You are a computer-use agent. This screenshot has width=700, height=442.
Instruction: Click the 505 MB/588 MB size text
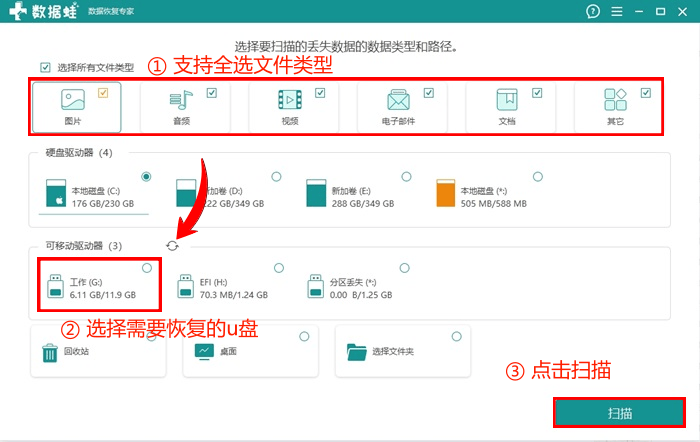(494, 204)
